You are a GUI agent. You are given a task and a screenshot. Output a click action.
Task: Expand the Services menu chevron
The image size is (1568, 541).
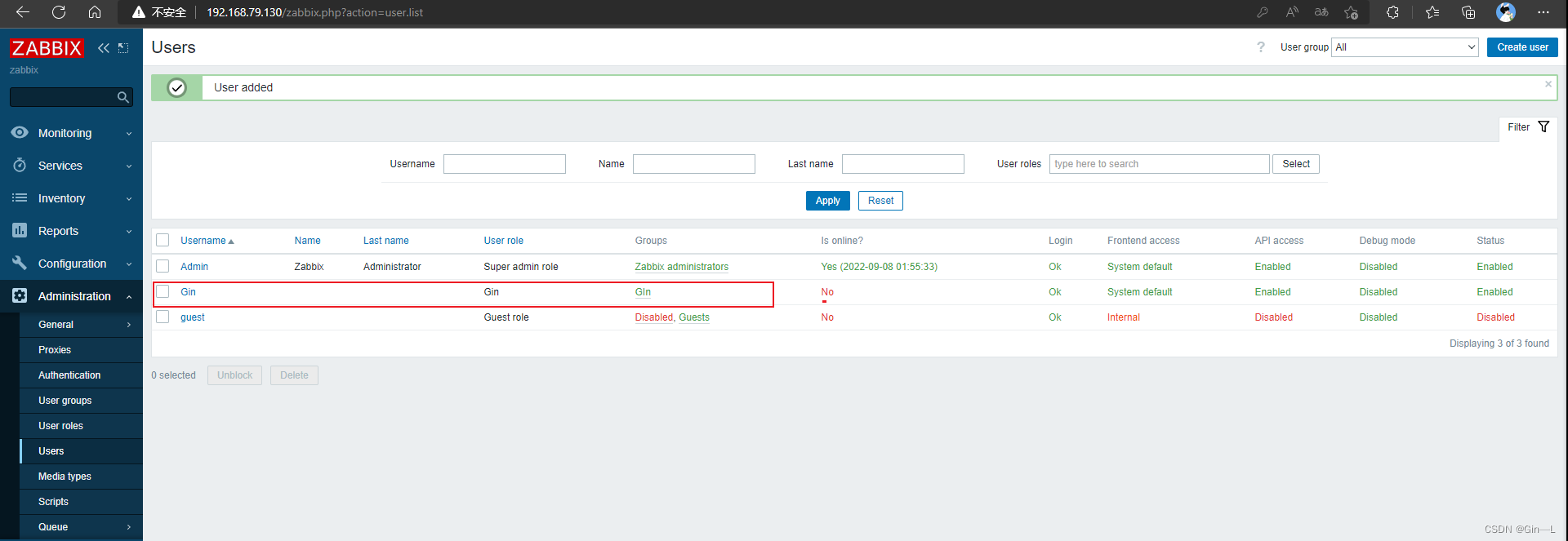(129, 166)
